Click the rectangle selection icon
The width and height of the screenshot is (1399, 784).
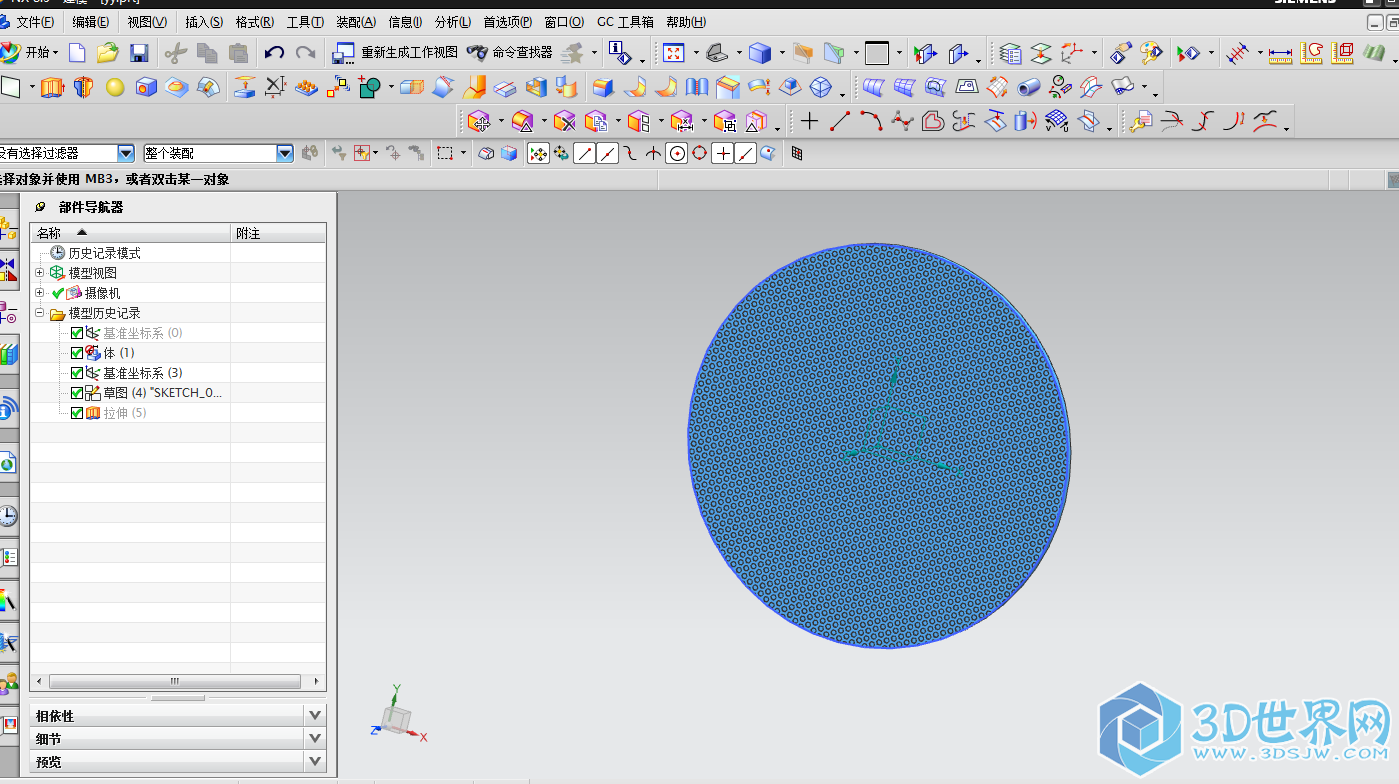tap(445, 153)
